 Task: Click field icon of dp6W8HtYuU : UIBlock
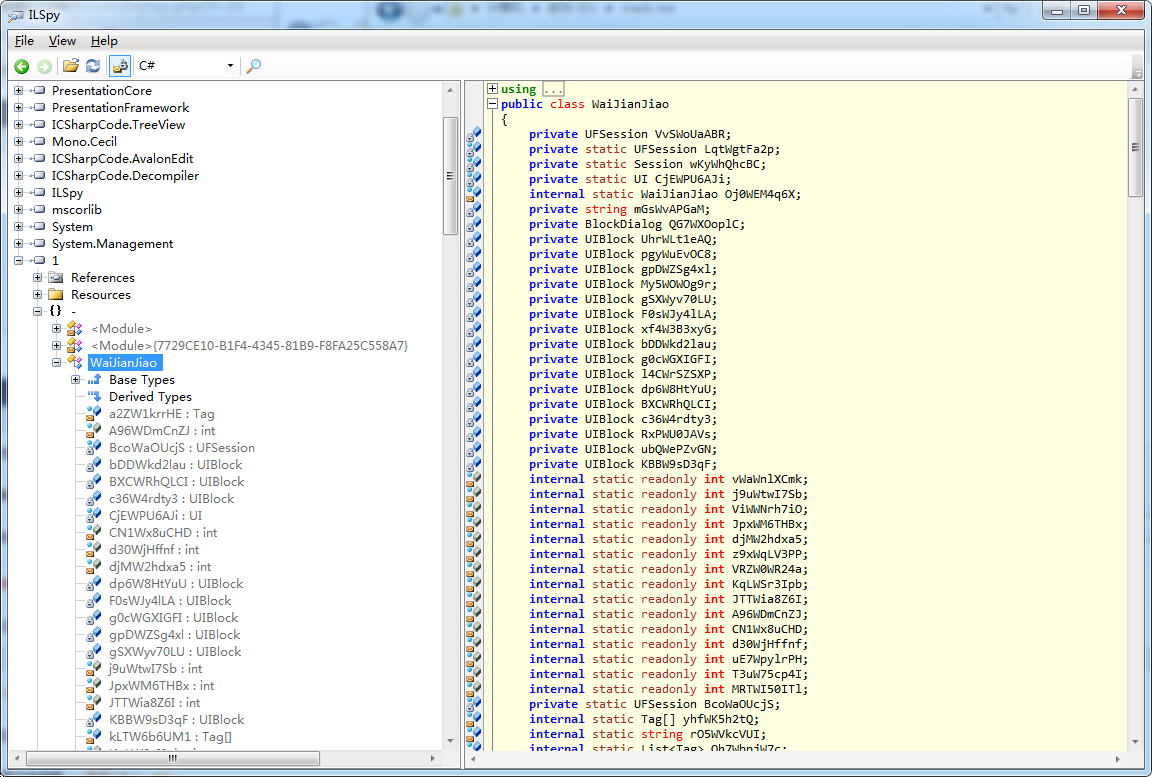(94, 584)
